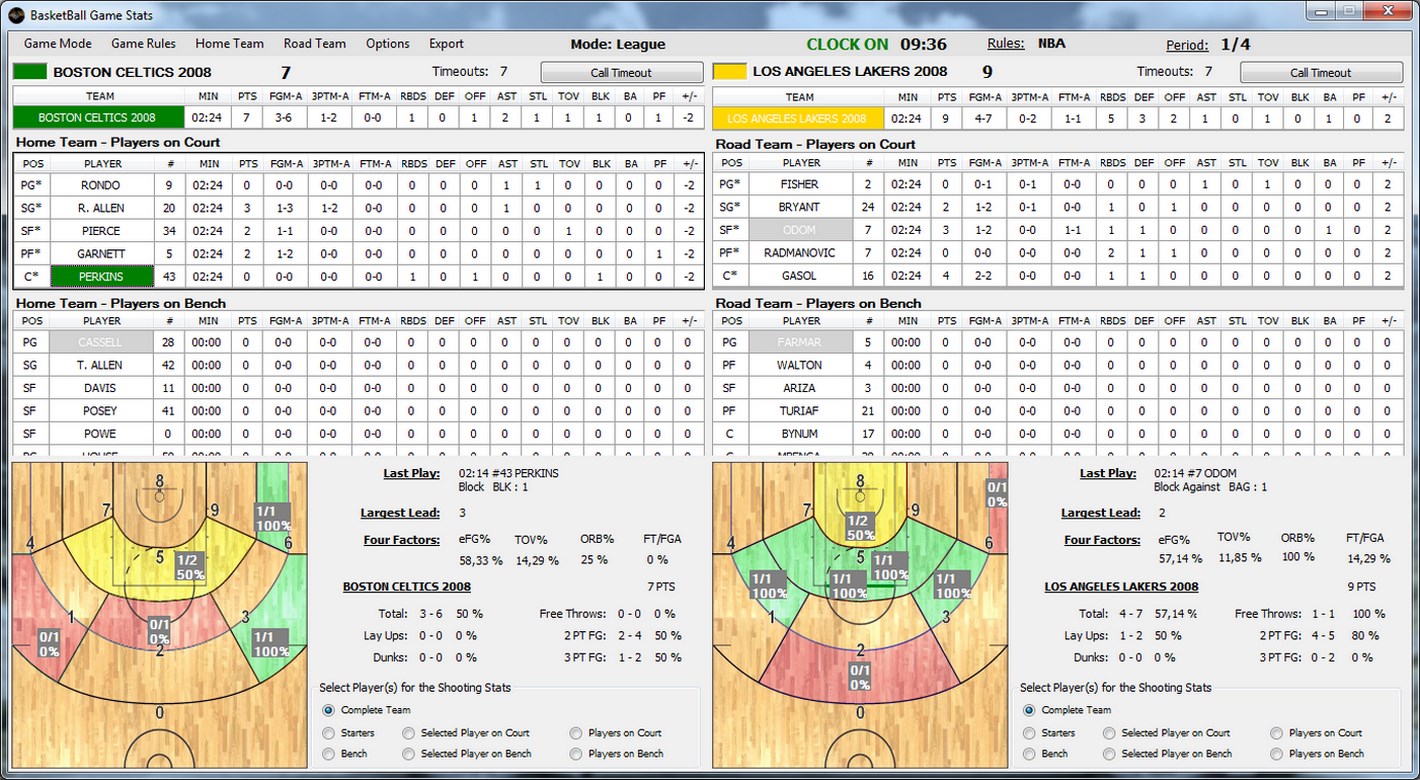Select bench player CASSELL

(101, 342)
